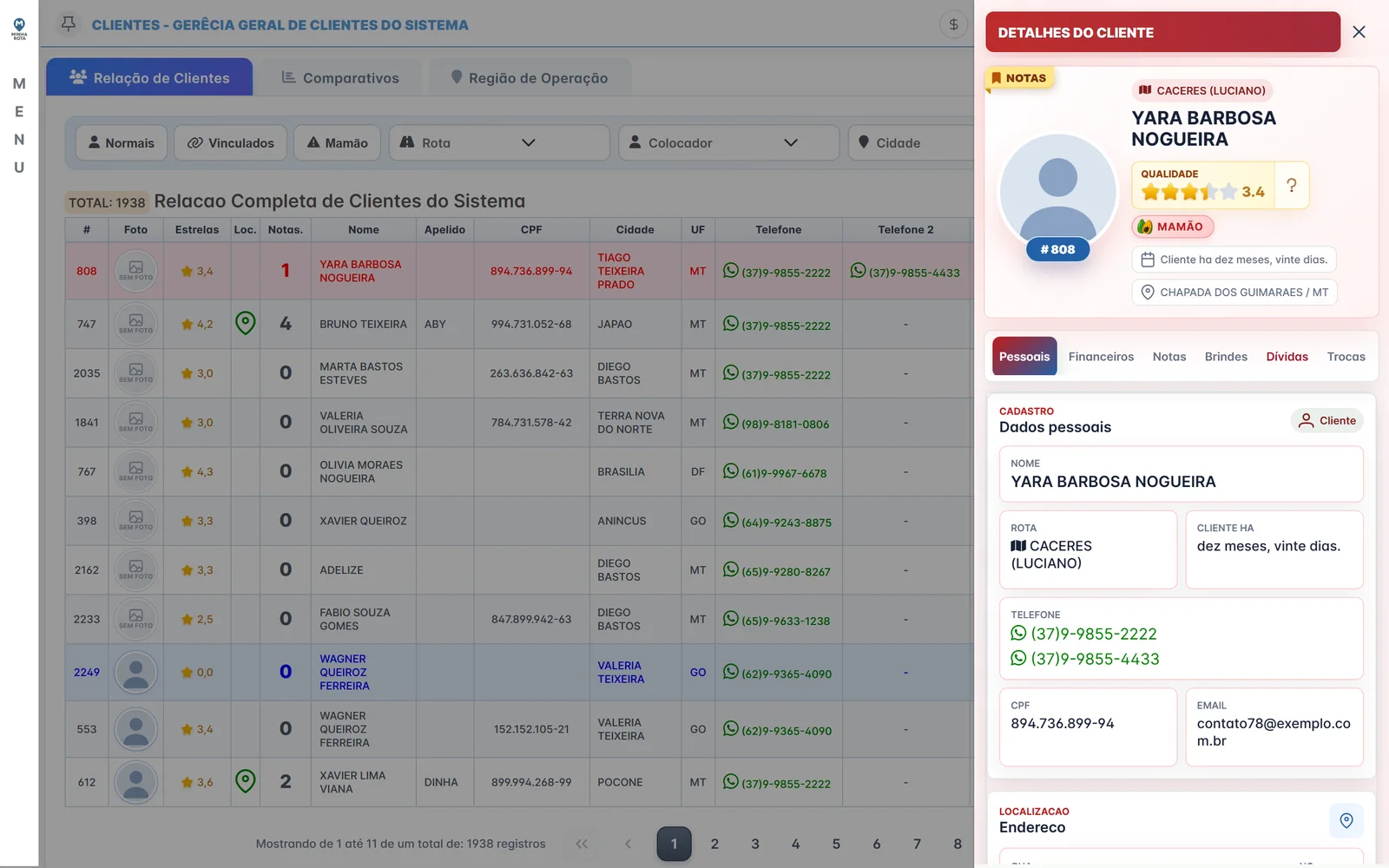Expand the Rota dropdown
The image size is (1389, 868).
[x=499, y=142]
